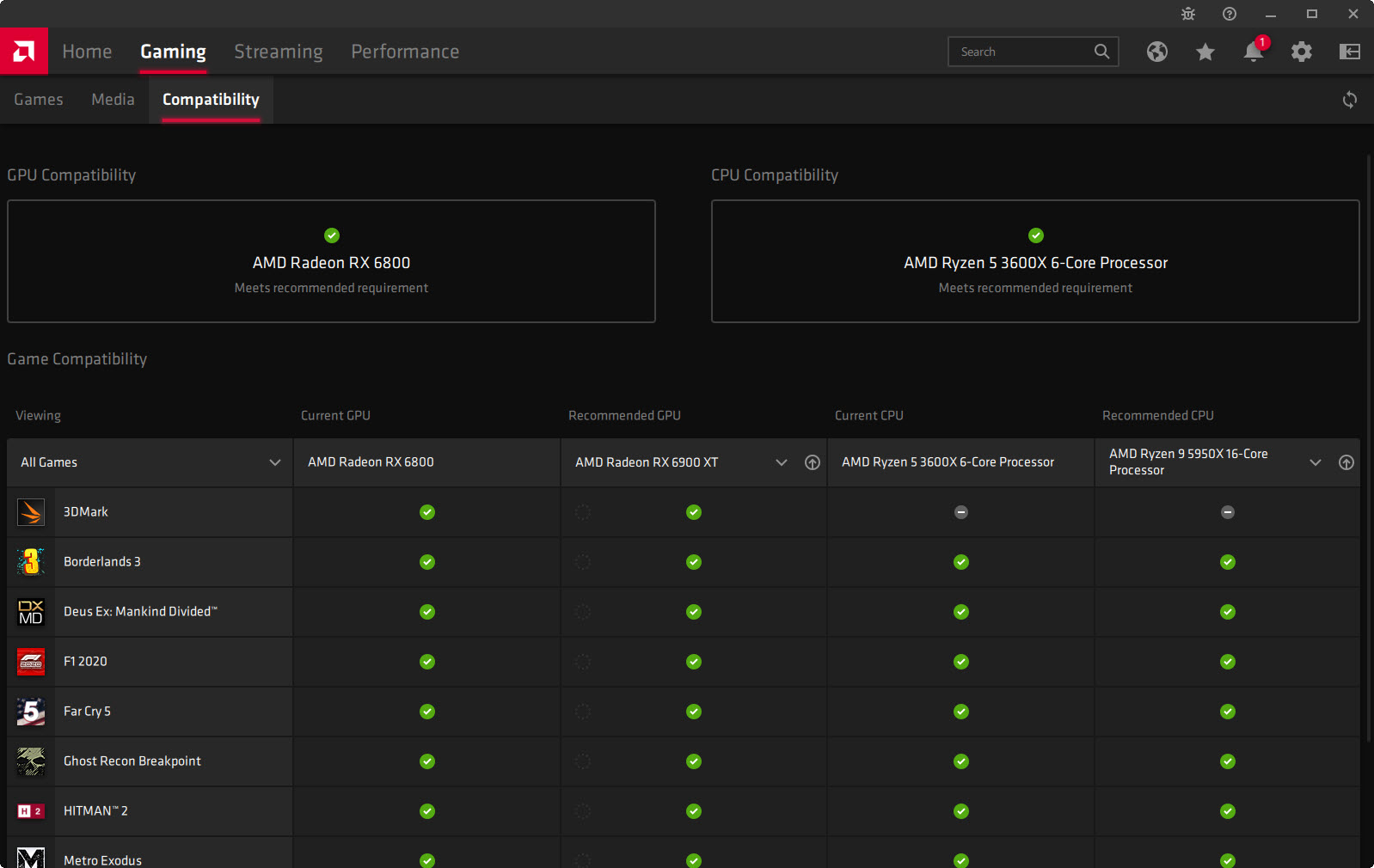Open favorites star icon

click(x=1205, y=52)
